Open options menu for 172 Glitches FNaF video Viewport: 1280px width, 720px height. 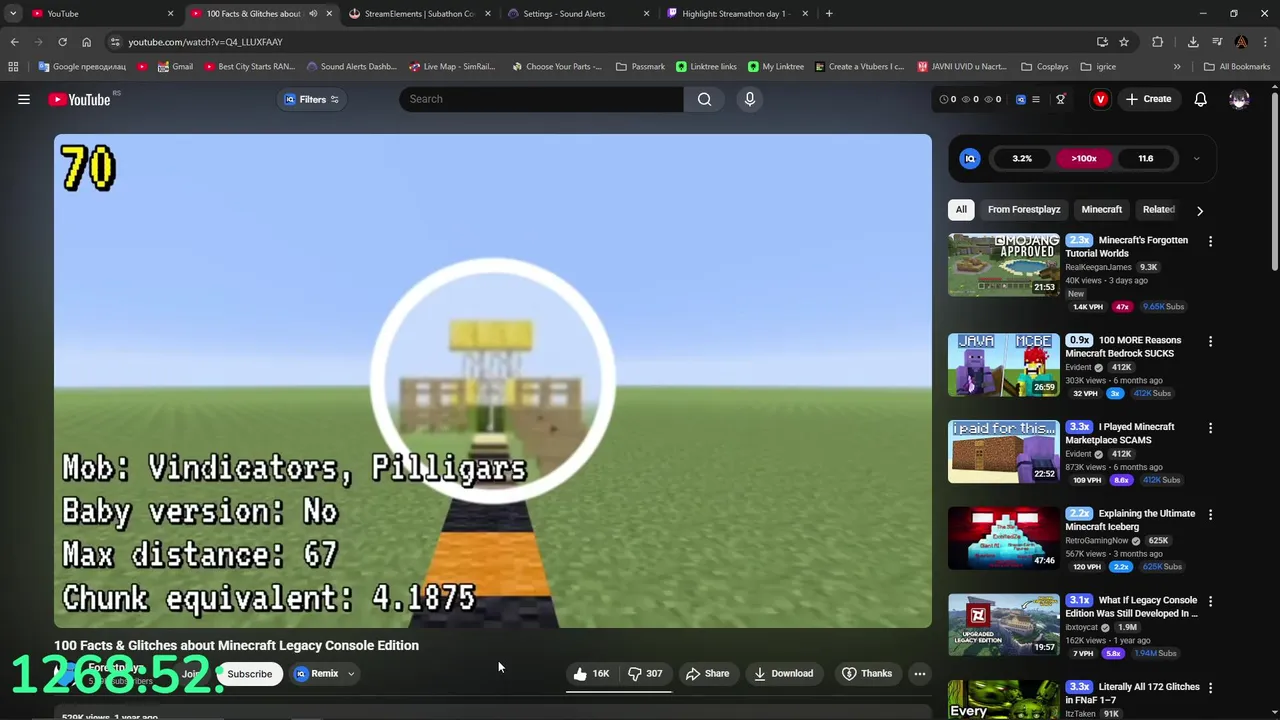coord(1210,688)
